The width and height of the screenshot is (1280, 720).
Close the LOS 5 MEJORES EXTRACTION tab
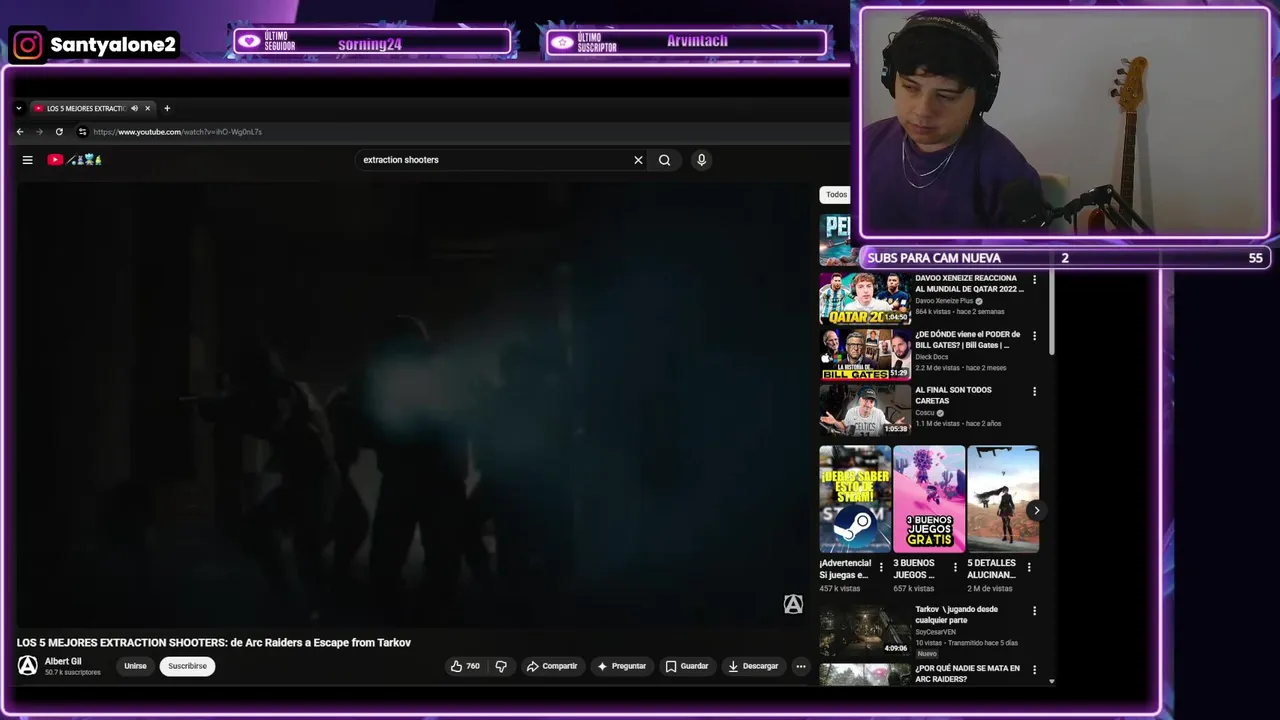[147, 108]
